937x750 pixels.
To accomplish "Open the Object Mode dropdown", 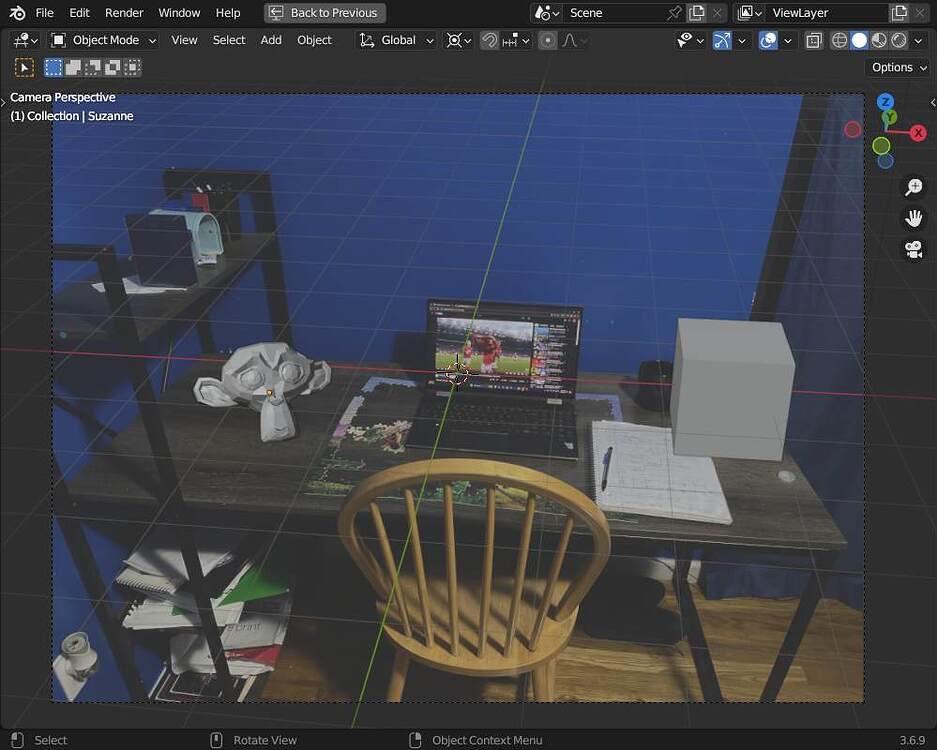I will [x=104, y=40].
